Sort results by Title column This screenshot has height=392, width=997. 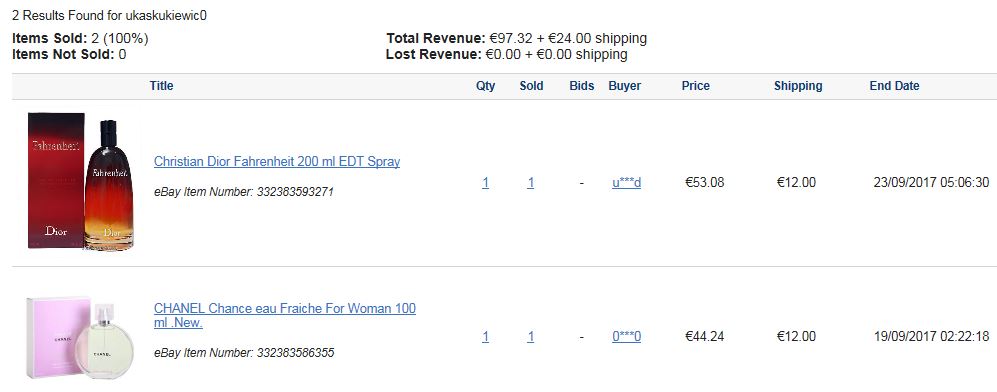coord(162,86)
